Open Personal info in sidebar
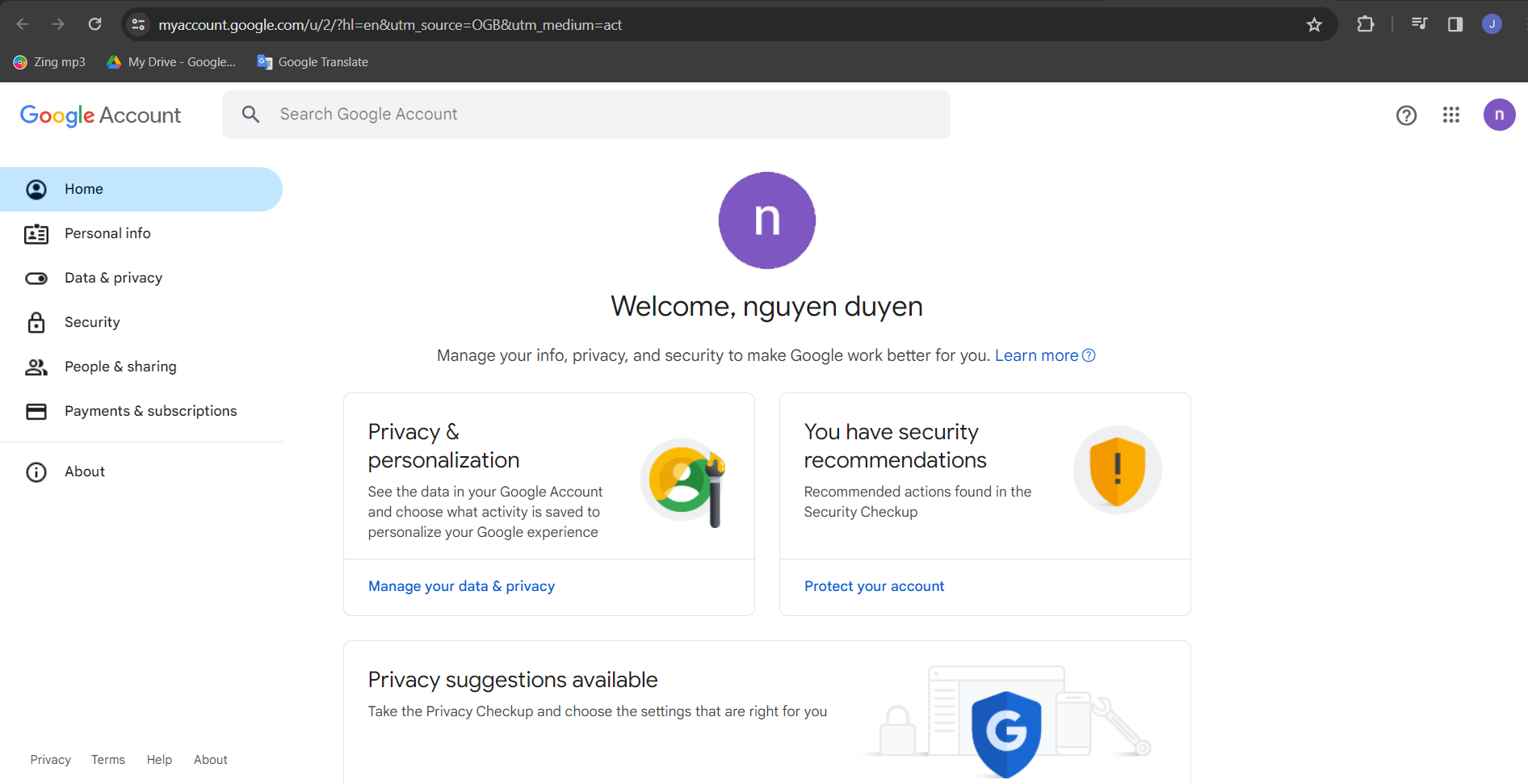This screenshot has height=784, width=1528. coord(107,233)
